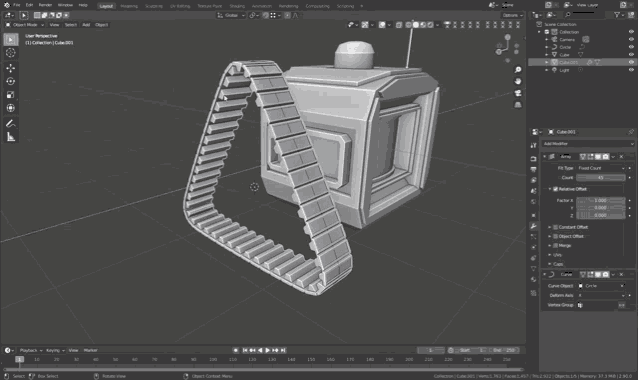Open Object Data properties tab icon

(x=533, y=269)
